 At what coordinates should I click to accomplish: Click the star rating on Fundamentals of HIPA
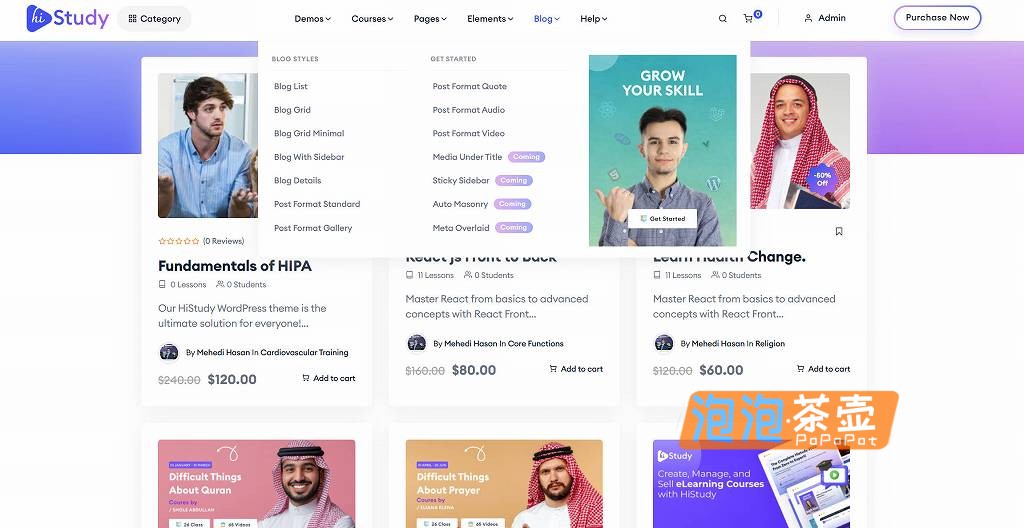[178, 241]
